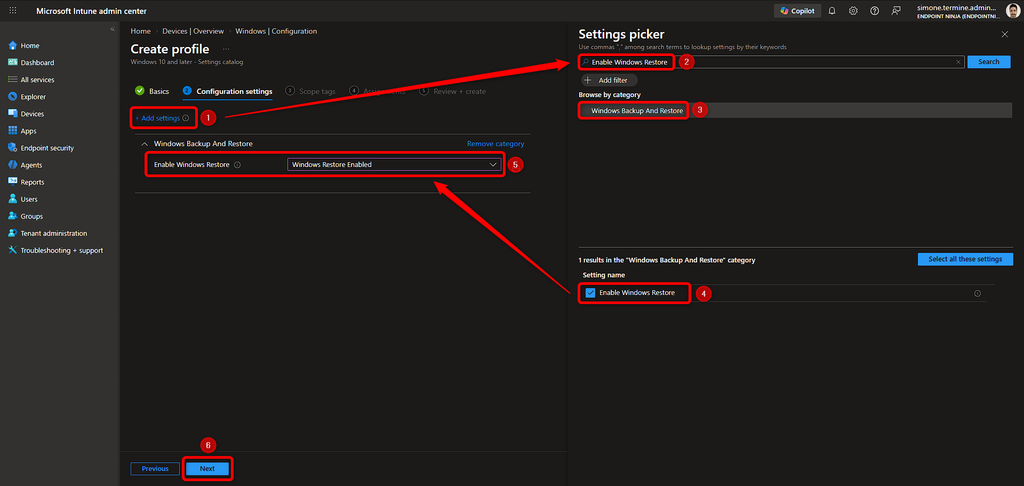Open the feedback icon in header
The image size is (1024, 486).
coord(896,10)
